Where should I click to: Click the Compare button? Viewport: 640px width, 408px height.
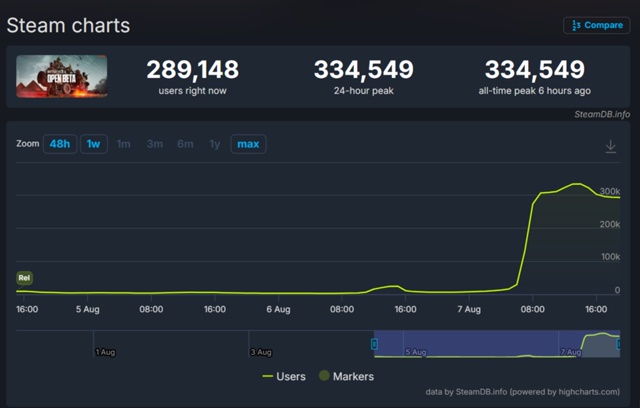pos(597,25)
